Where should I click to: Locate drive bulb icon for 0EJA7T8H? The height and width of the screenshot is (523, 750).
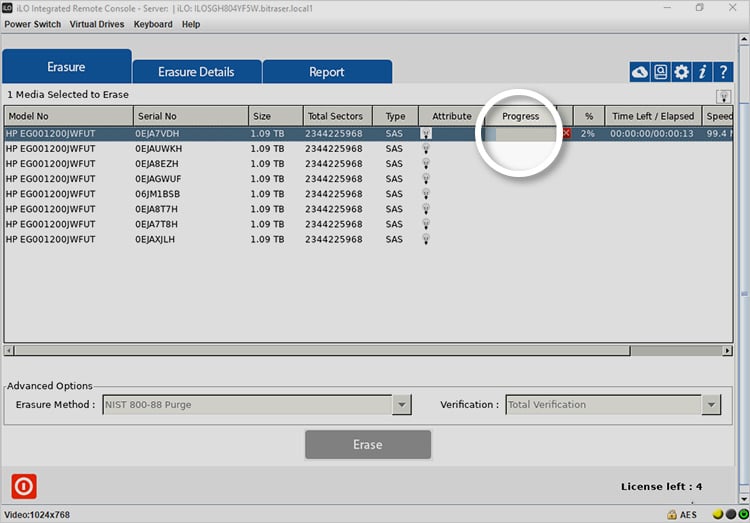(x=426, y=224)
